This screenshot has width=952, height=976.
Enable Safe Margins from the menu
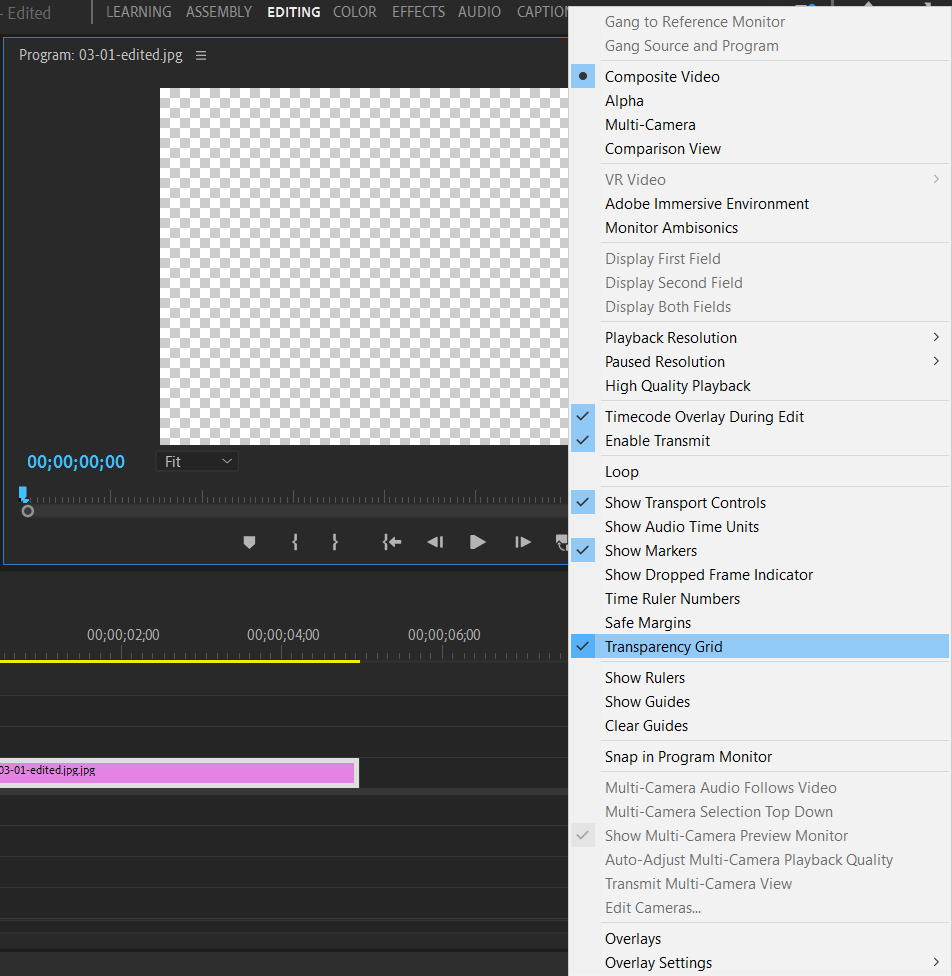click(646, 622)
